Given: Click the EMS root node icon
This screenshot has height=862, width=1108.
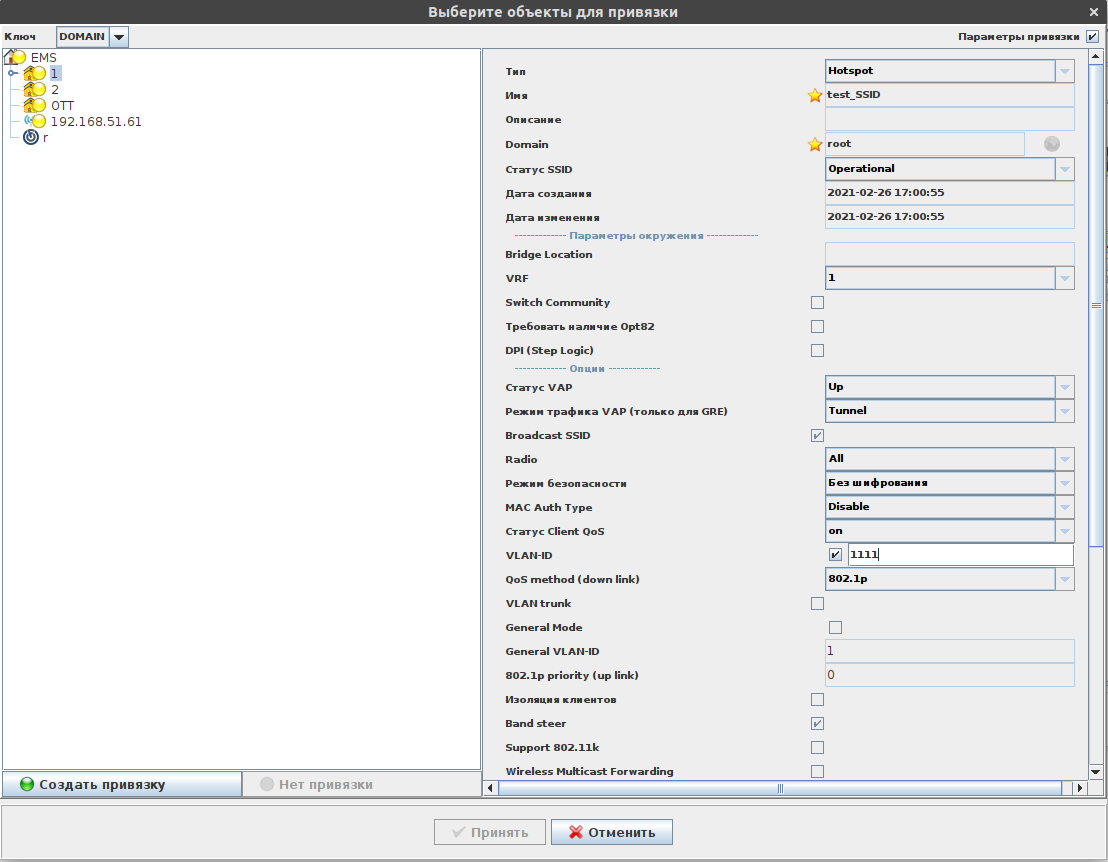Looking at the screenshot, I should (x=15, y=57).
